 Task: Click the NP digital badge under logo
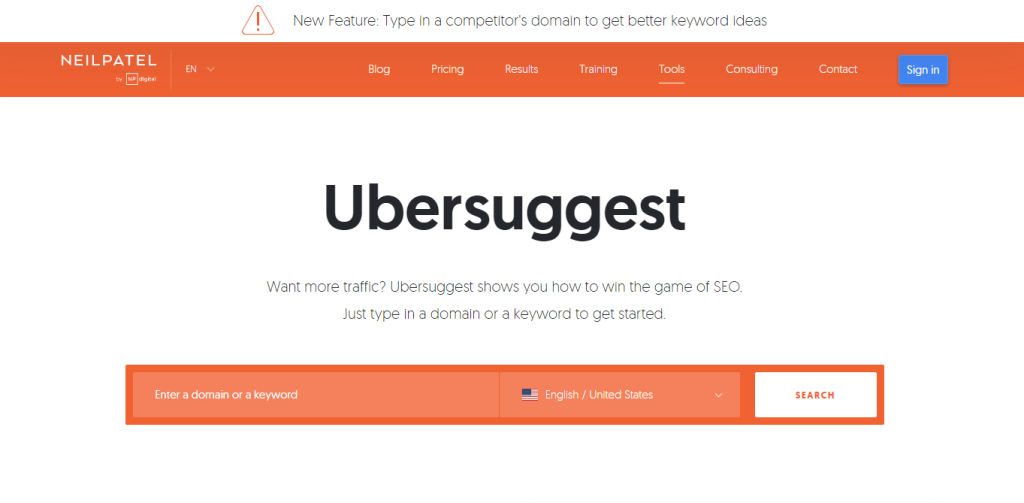[136, 79]
